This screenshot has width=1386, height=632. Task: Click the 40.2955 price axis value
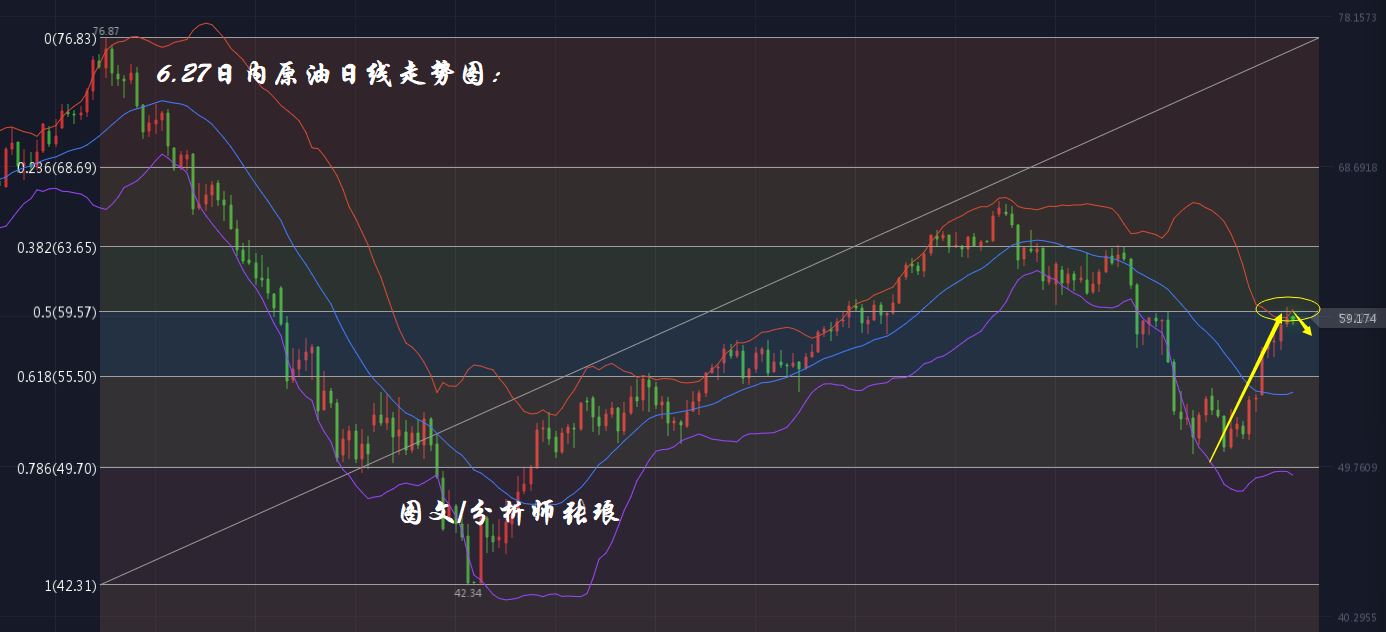coord(1357,618)
